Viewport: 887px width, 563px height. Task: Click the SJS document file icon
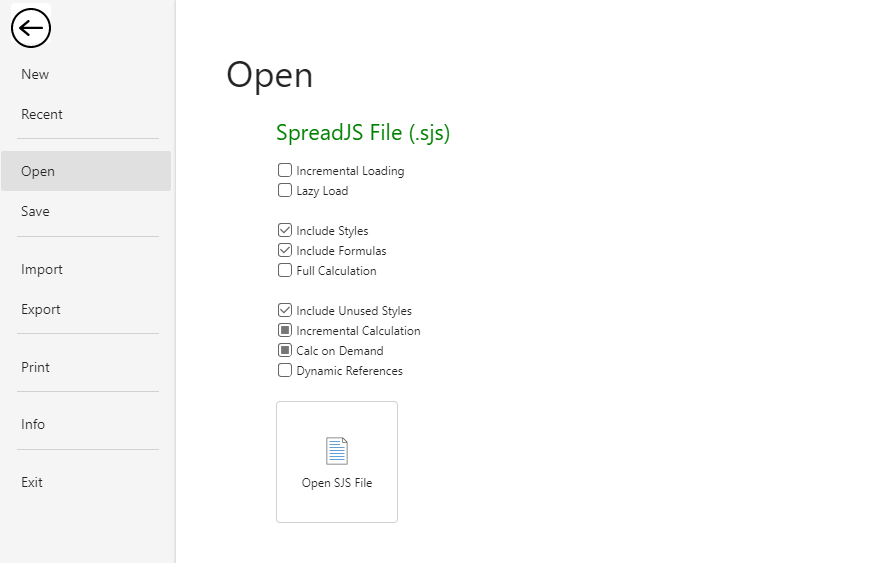[x=337, y=451]
